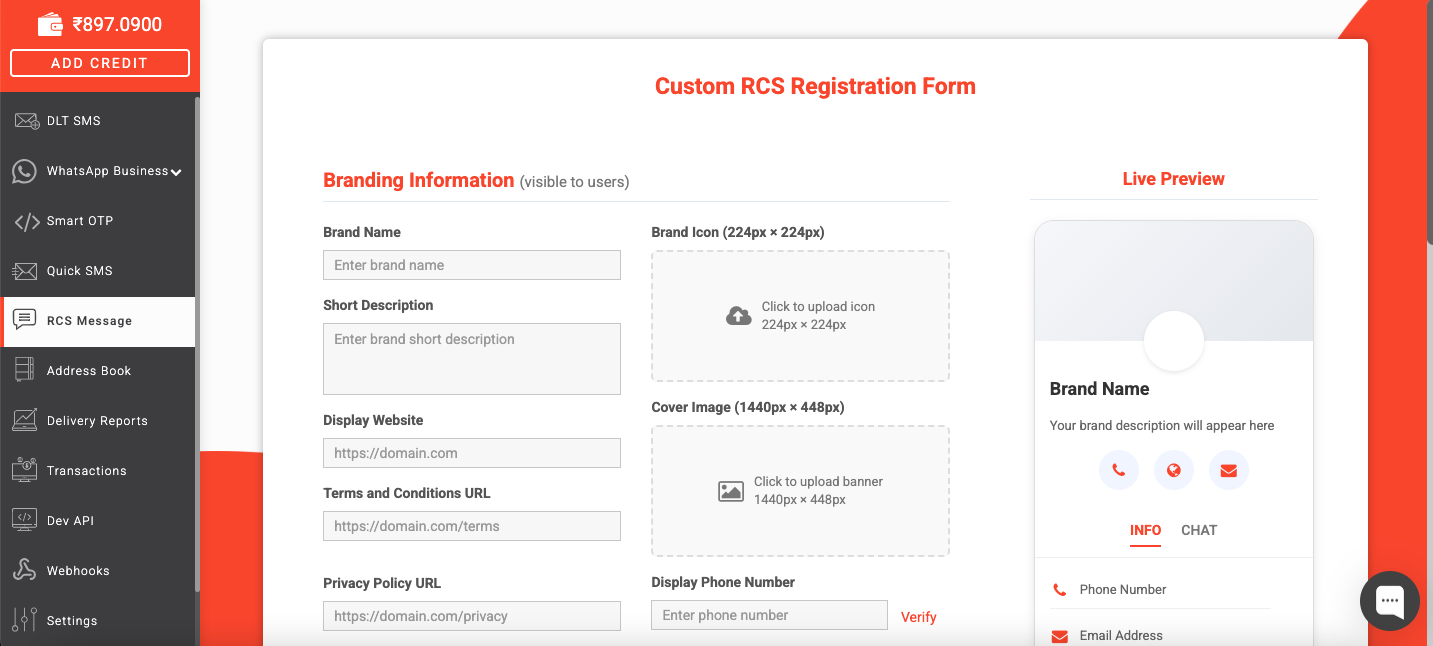Click the Address Book icon

tap(25, 370)
